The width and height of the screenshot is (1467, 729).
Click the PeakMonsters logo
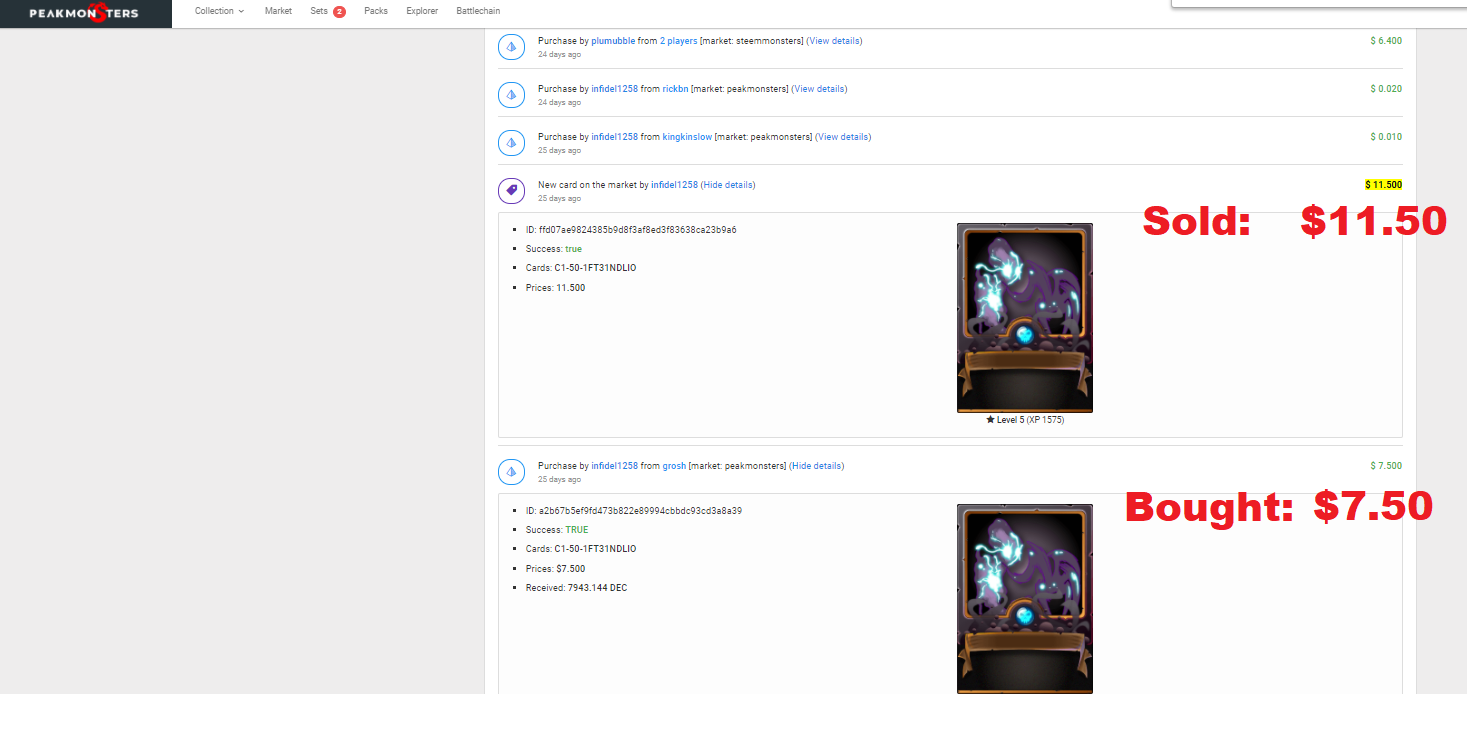(84, 13)
